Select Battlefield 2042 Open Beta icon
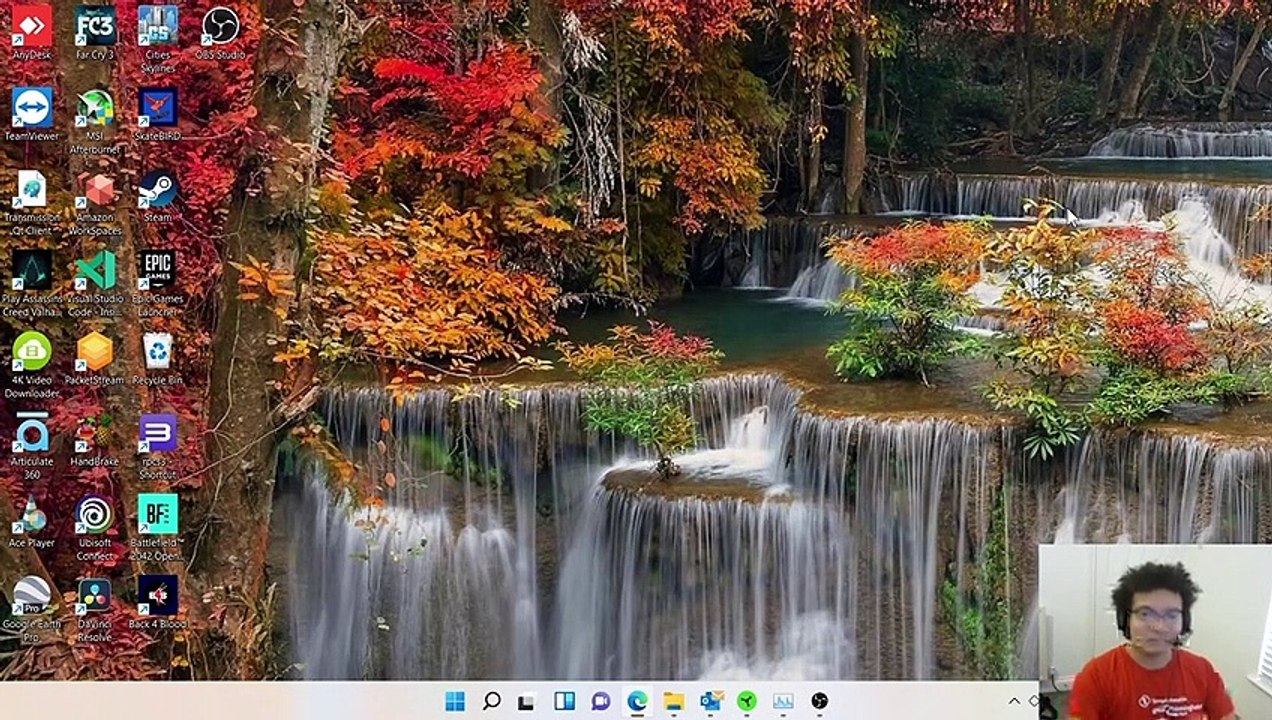 coord(158,527)
